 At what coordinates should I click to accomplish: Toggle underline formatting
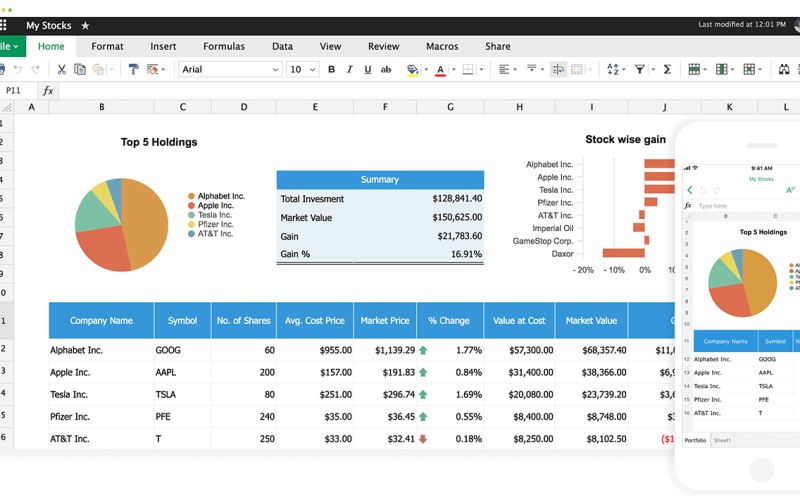pyautogui.click(x=367, y=69)
